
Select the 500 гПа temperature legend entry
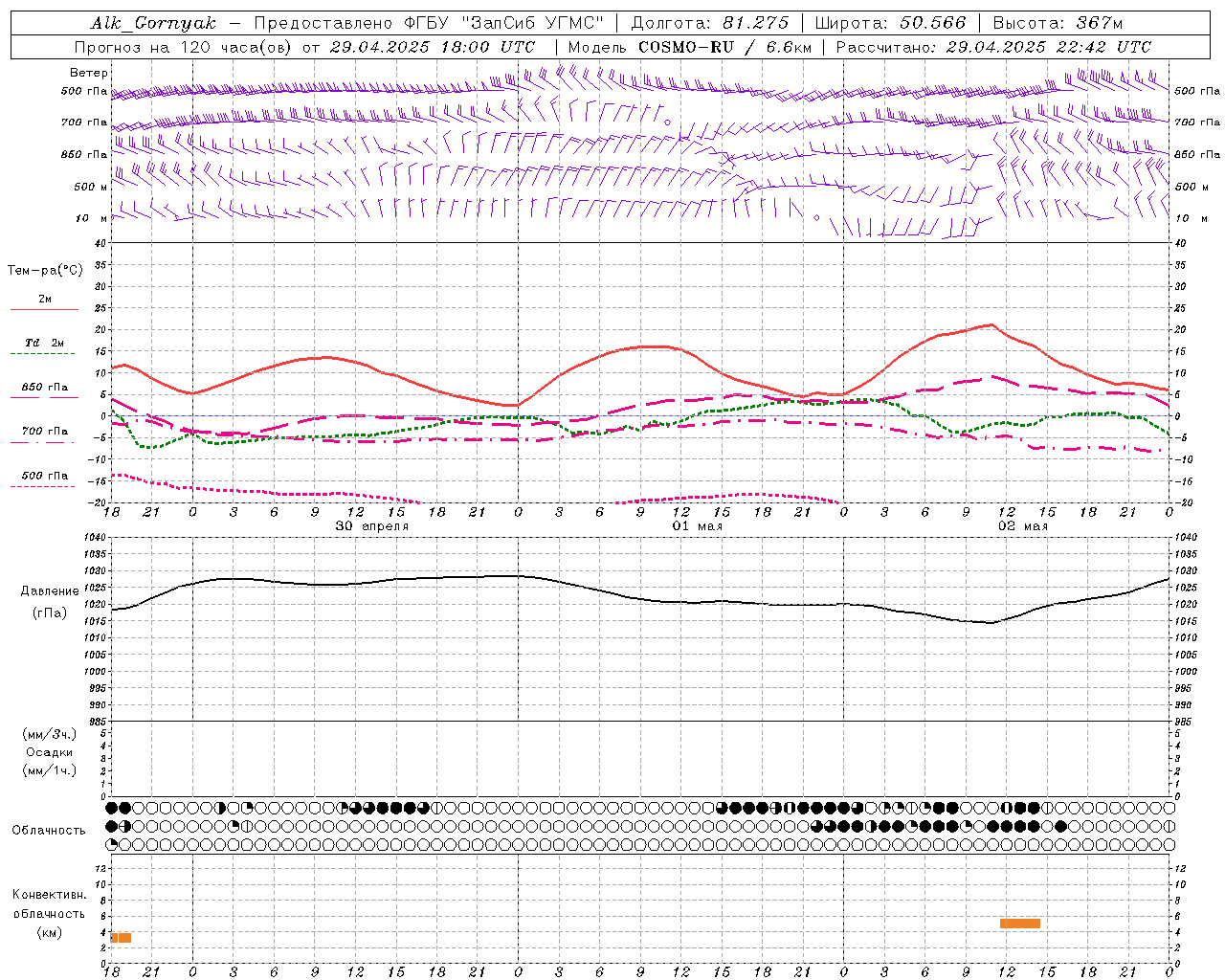(x=44, y=476)
